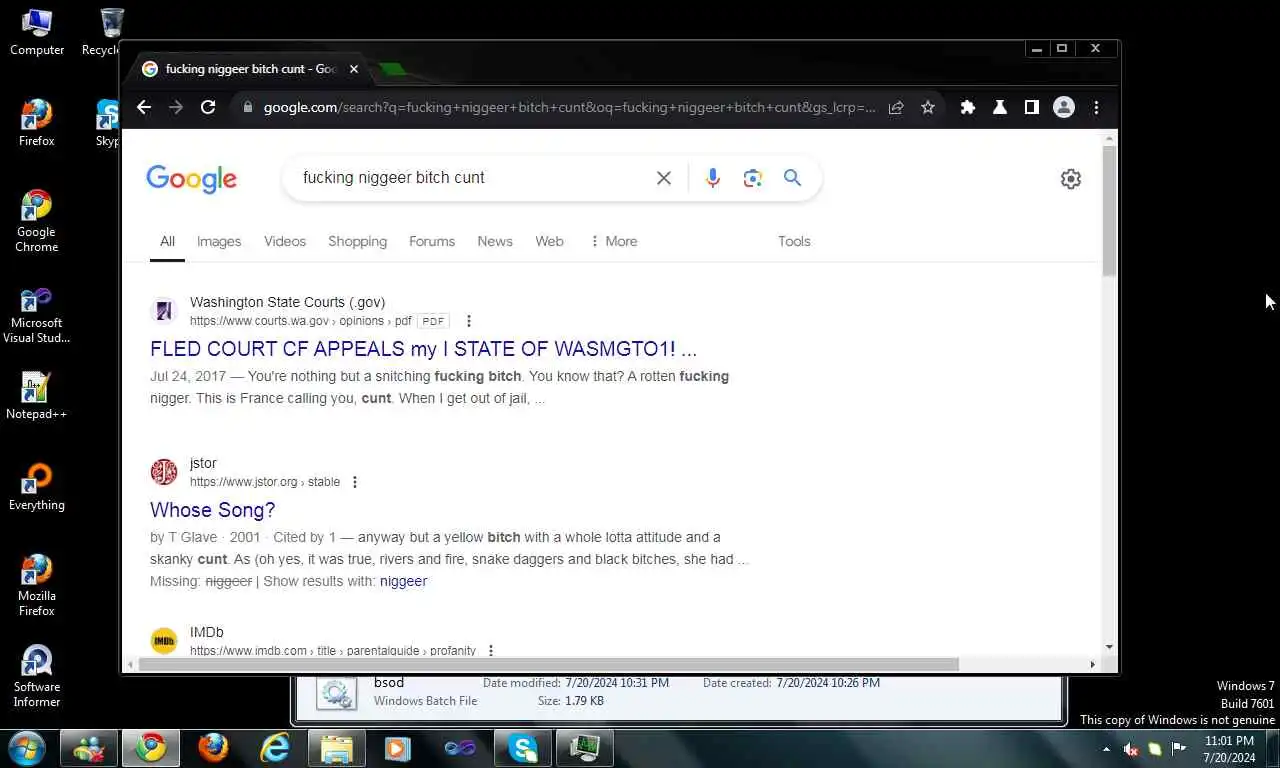
Task: Click the Washington State Courts favicon
Action: pyautogui.click(x=164, y=311)
